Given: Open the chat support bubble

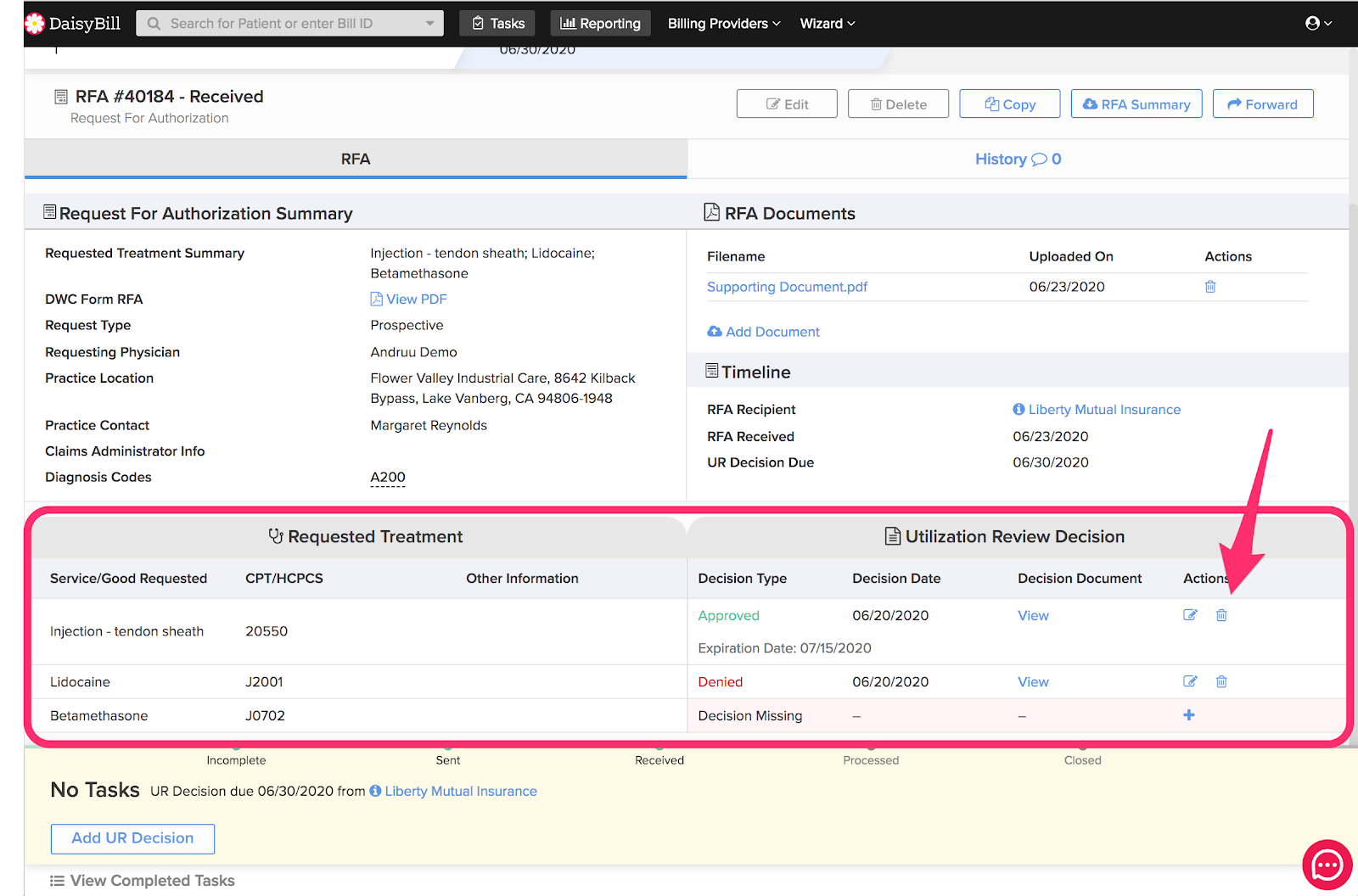Looking at the screenshot, I should point(1327,865).
